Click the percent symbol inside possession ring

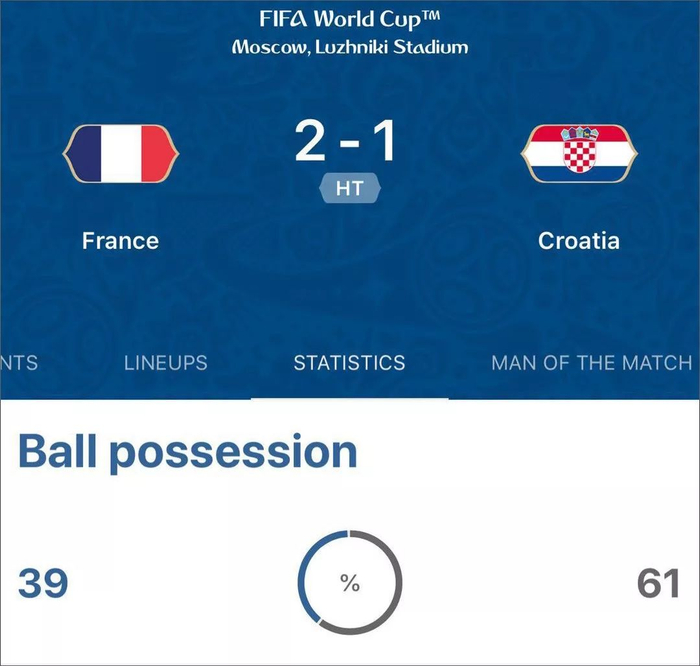click(350, 584)
